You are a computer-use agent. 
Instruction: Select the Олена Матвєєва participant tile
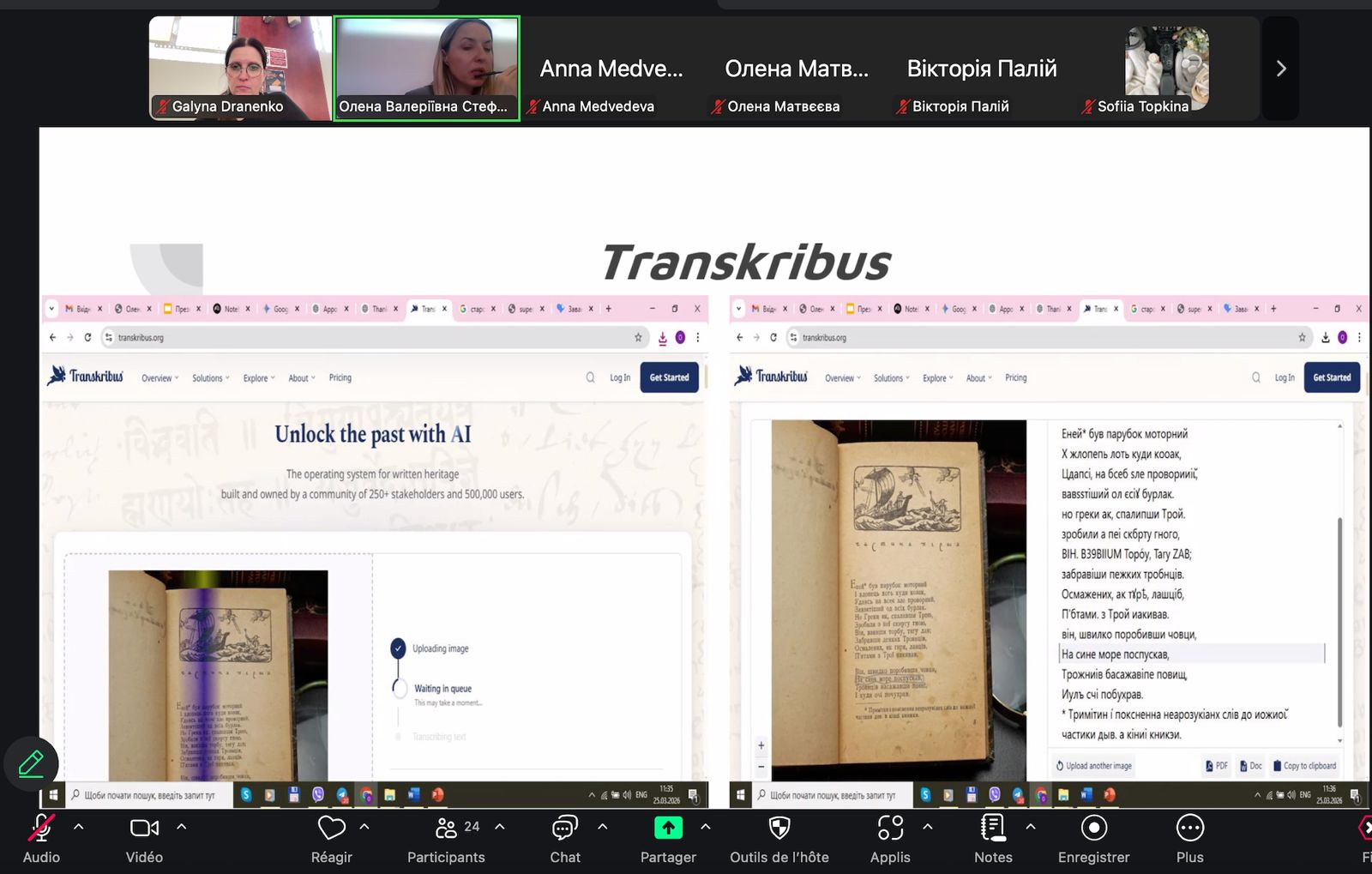click(797, 69)
